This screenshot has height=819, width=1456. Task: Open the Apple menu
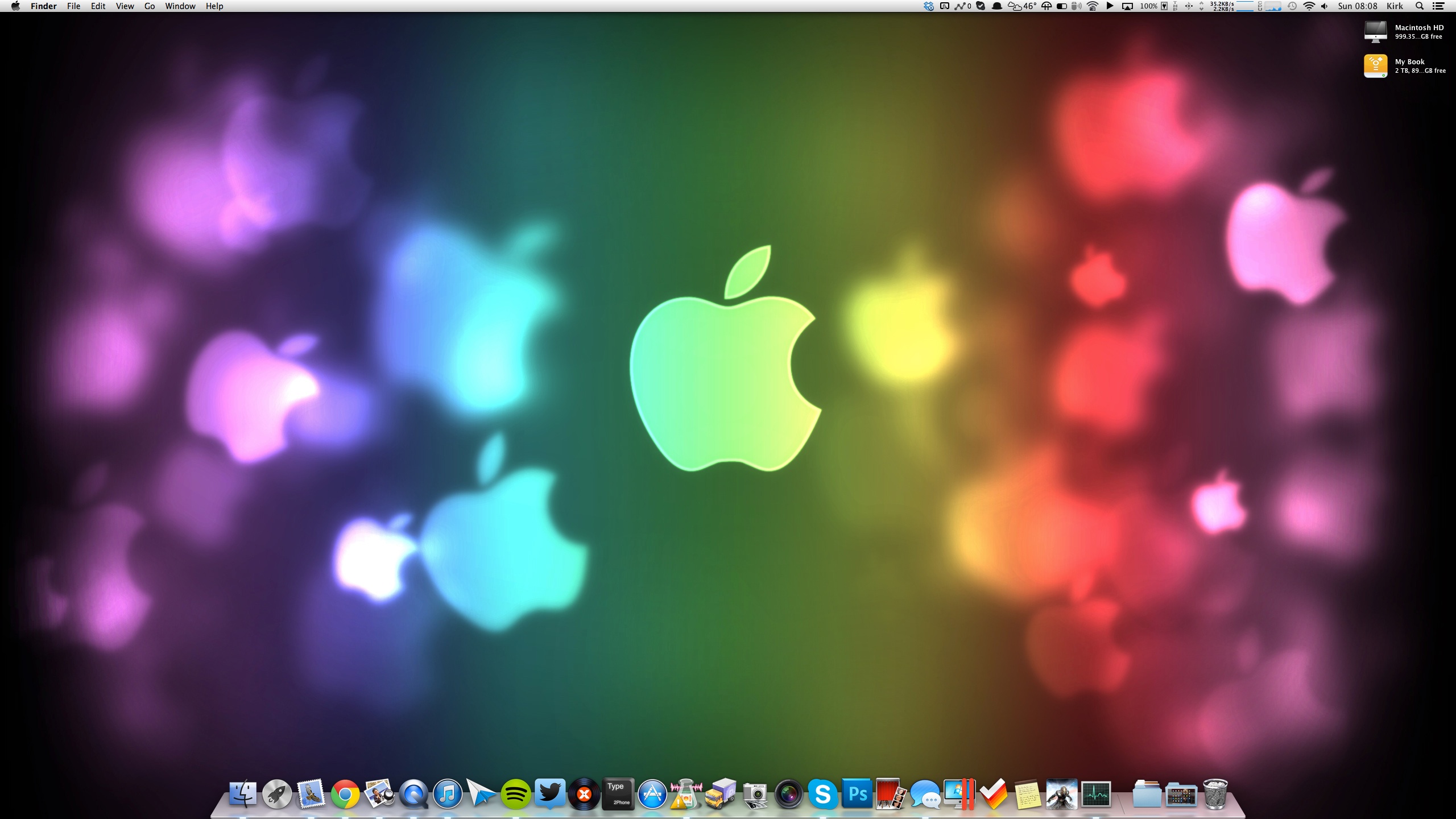15,6
